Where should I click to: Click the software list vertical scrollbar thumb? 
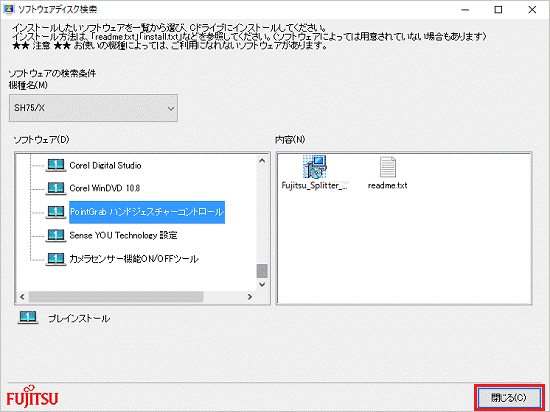point(262,271)
